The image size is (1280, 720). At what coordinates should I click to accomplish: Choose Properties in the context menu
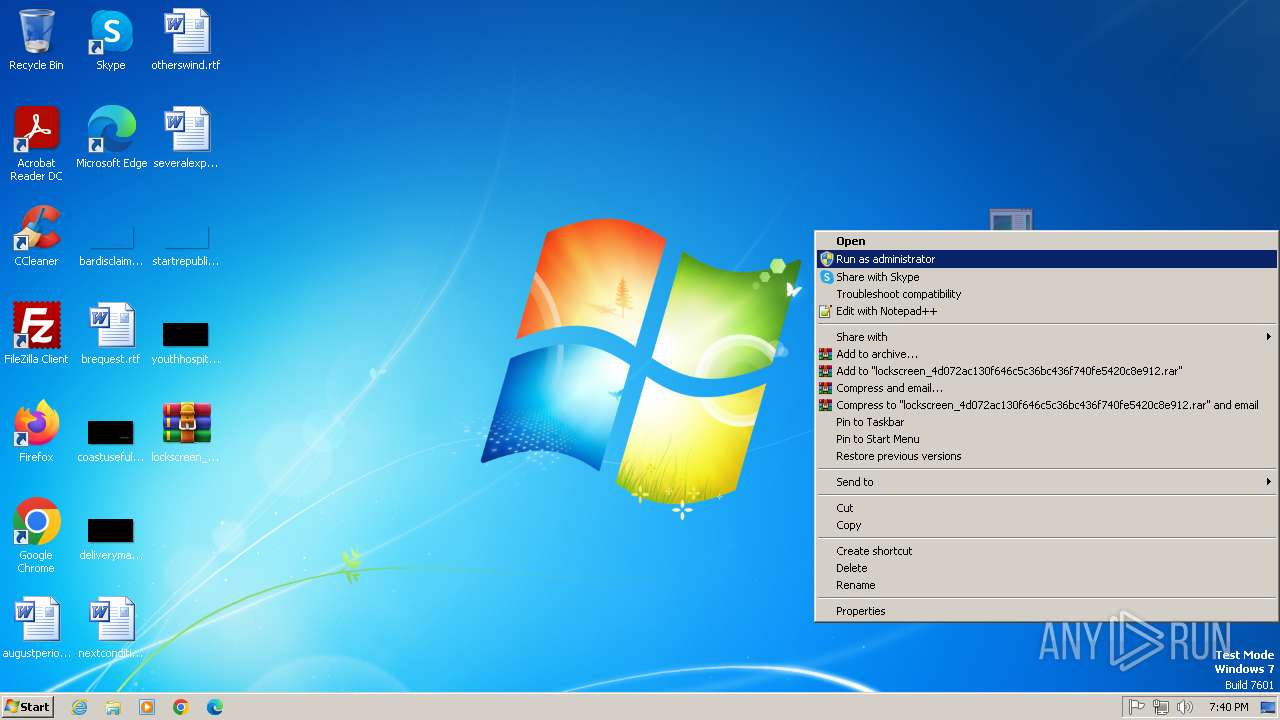click(x=1047, y=611)
